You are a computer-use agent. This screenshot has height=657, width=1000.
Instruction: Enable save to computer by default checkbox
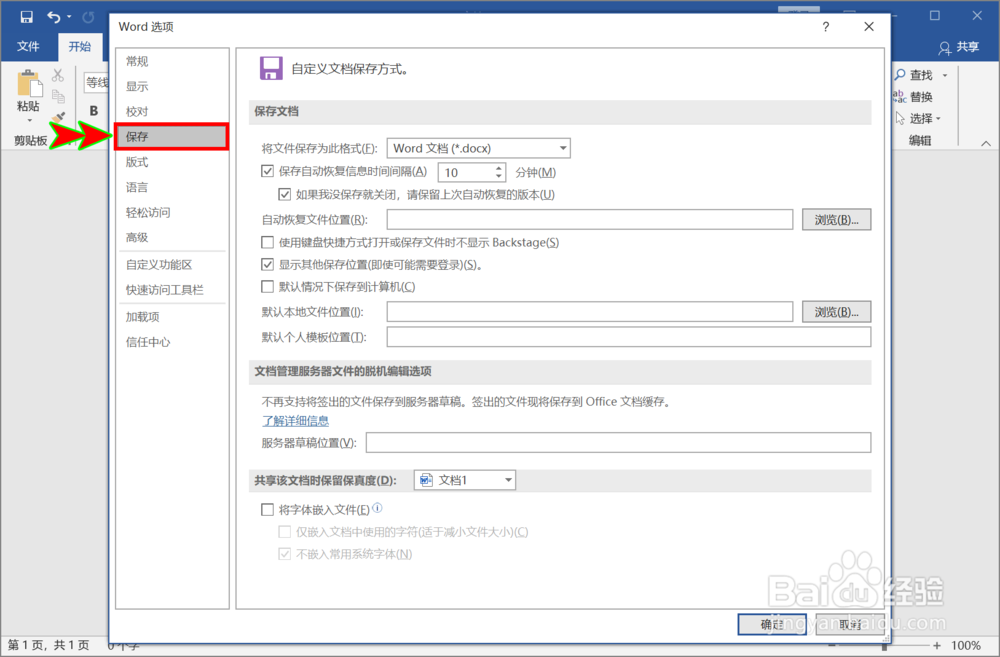[268, 286]
